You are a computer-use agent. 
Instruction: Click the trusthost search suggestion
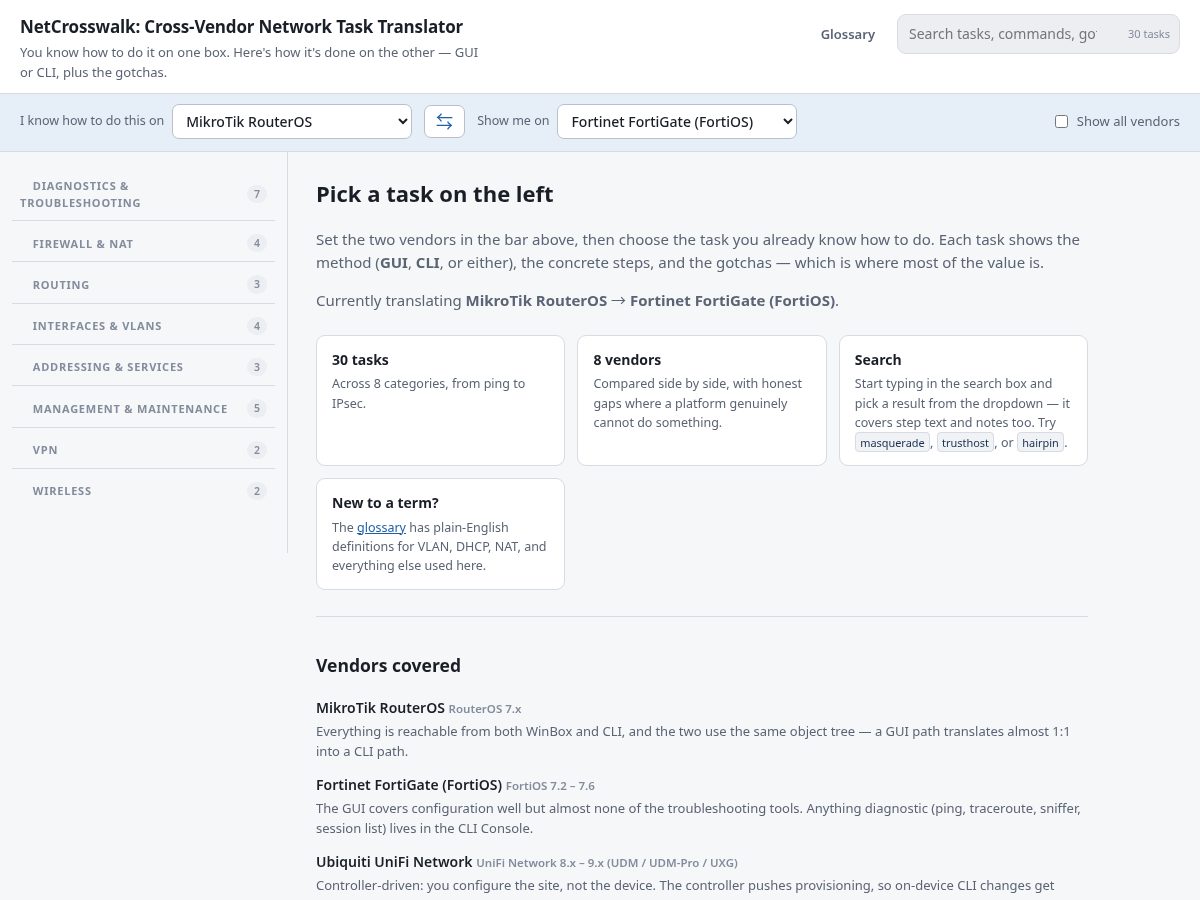965,443
